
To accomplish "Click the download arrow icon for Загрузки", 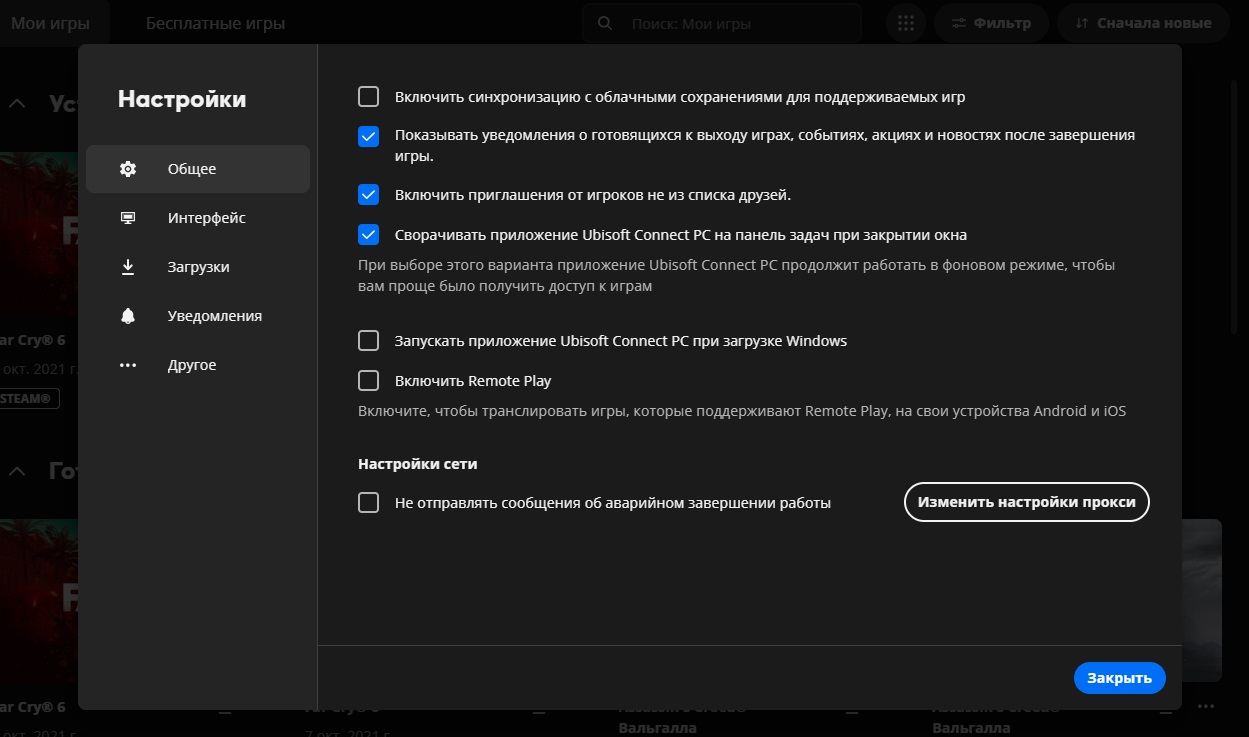I will point(128,267).
